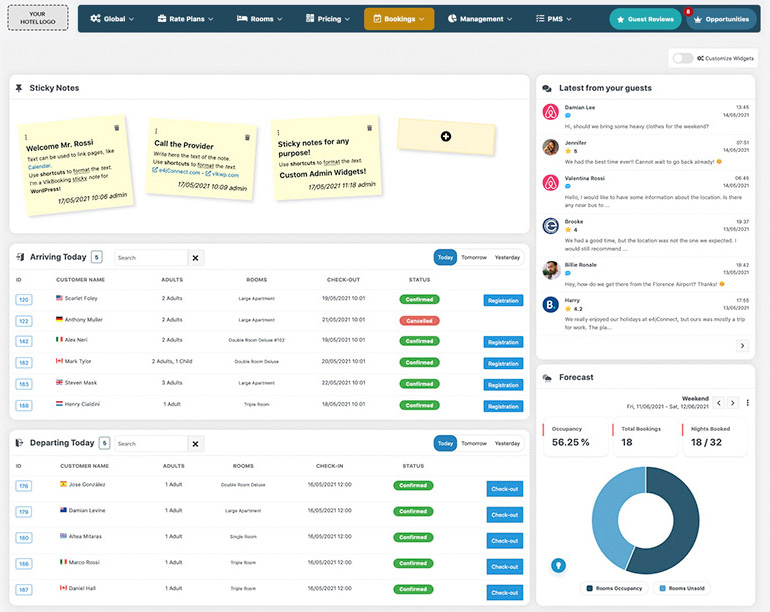Click the Departing Today search field
The width and height of the screenshot is (770, 612).
[x=151, y=444]
